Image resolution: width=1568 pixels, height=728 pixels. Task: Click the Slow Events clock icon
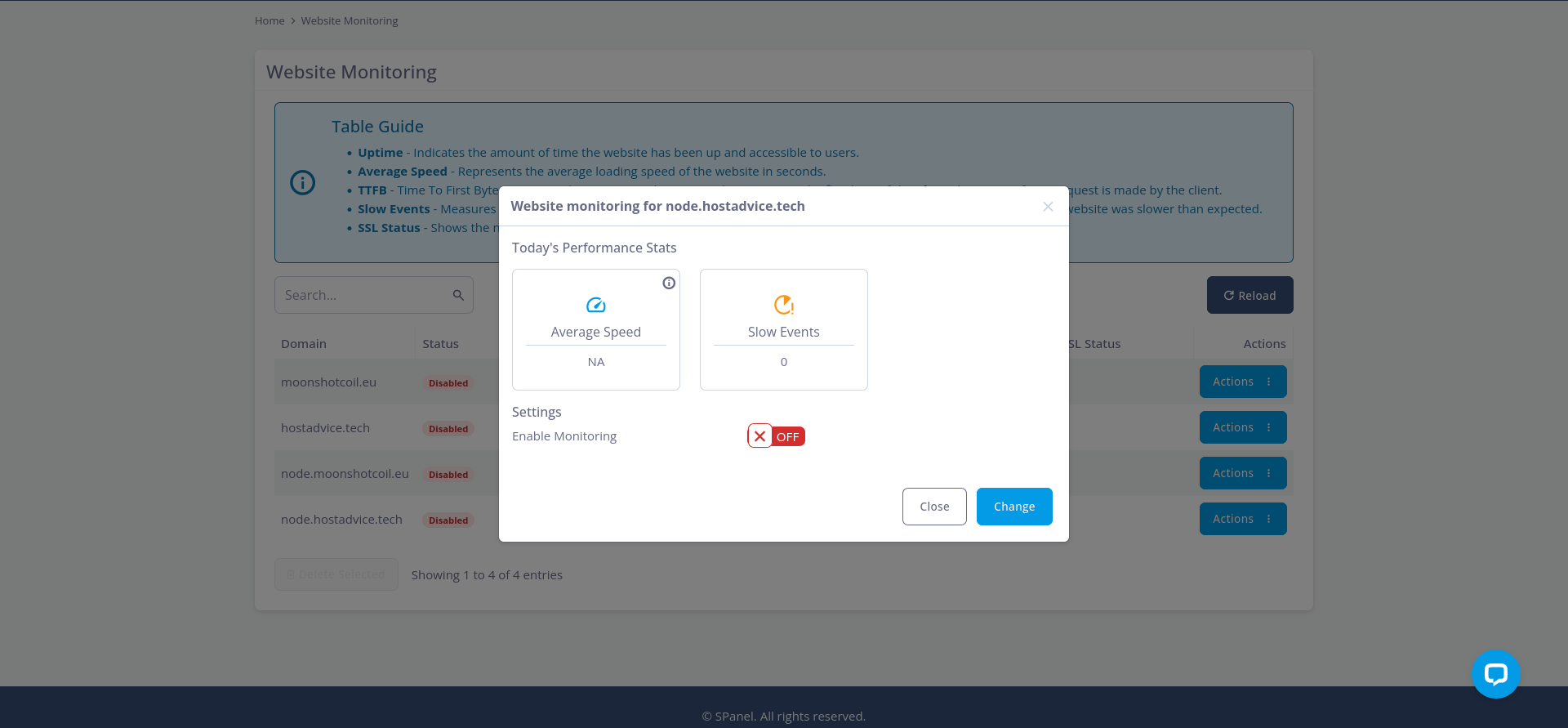coord(784,305)
